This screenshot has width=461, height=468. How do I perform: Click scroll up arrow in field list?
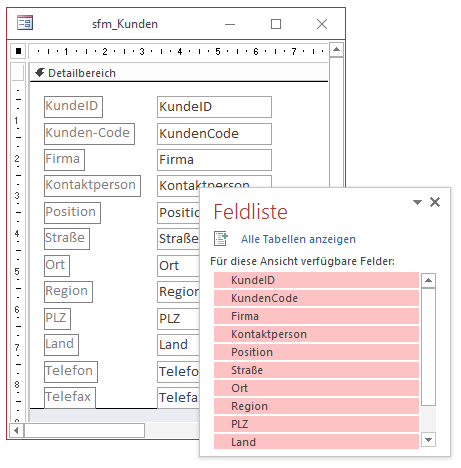click(x=428, y=281)
